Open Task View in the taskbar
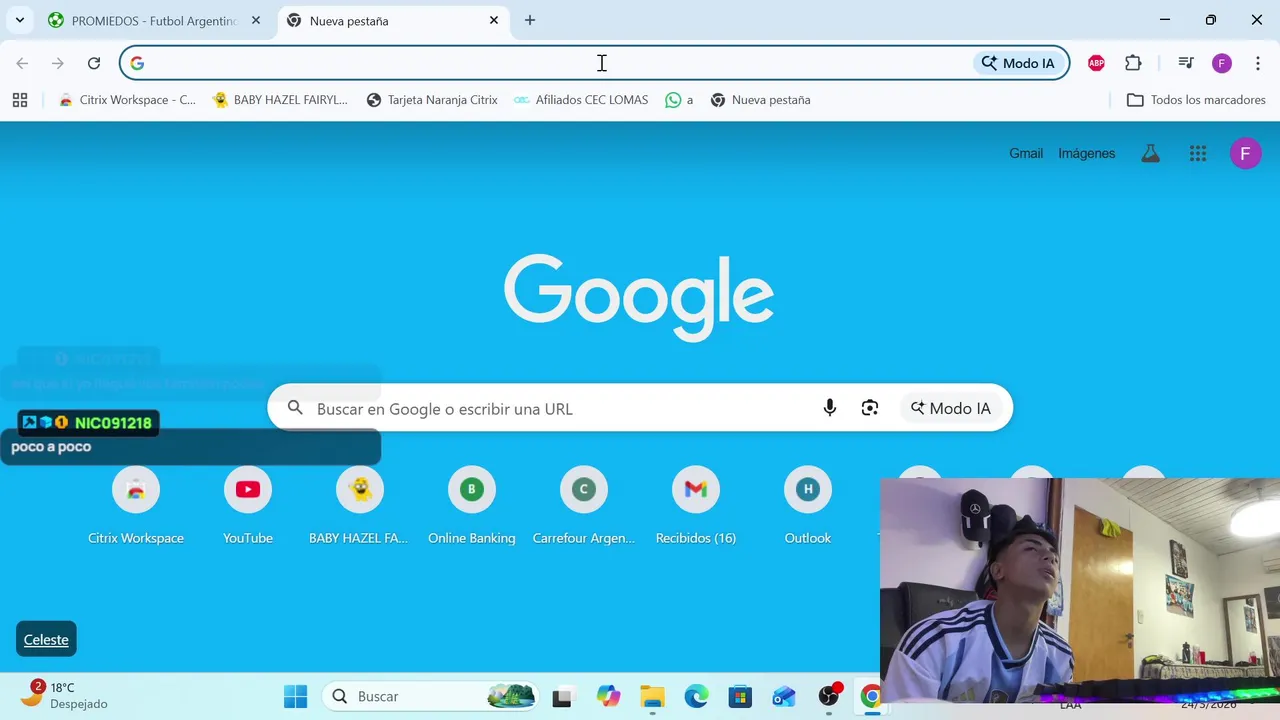Screen dimensions: 1280x720 563,696
